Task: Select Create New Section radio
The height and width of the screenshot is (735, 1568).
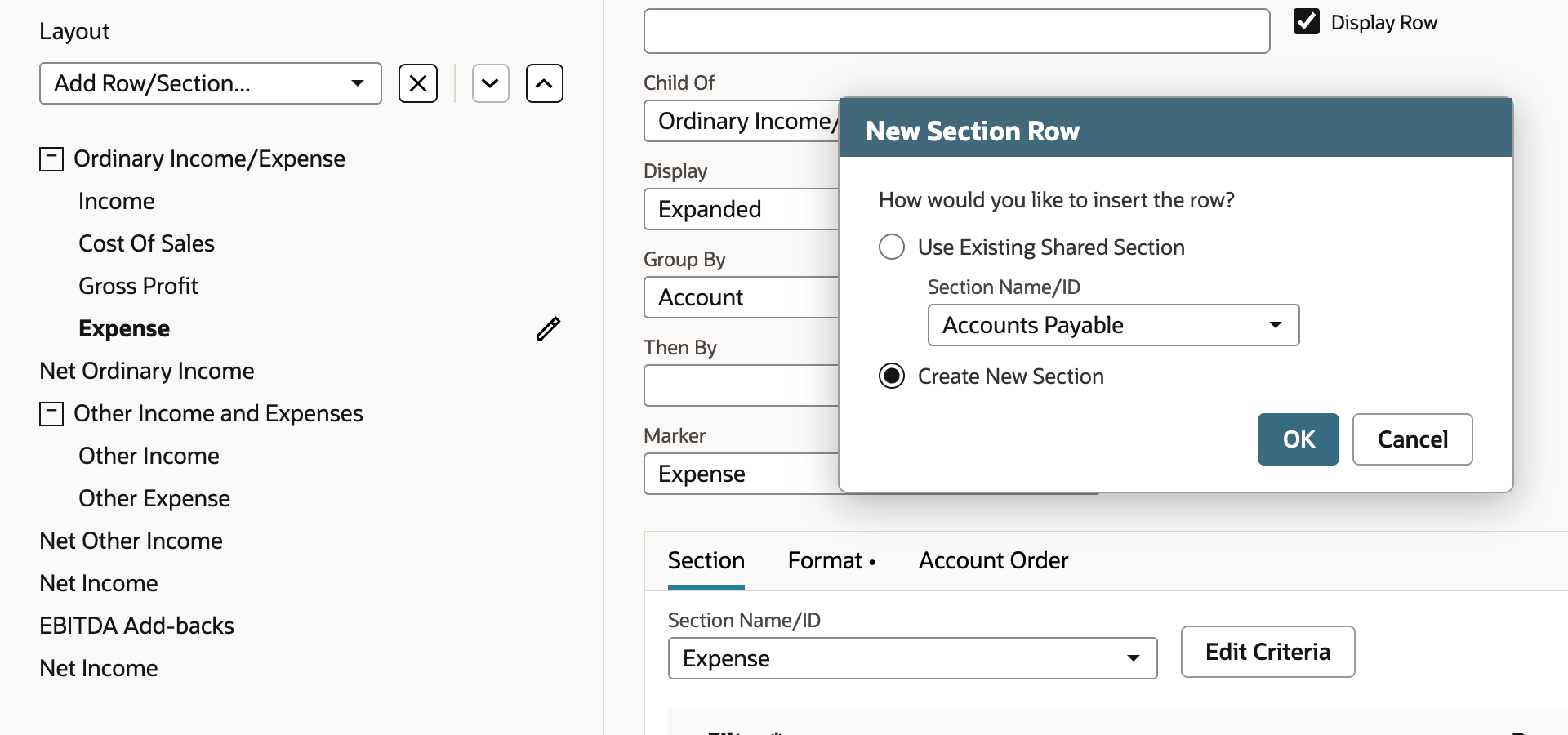Action: point(892,376)
